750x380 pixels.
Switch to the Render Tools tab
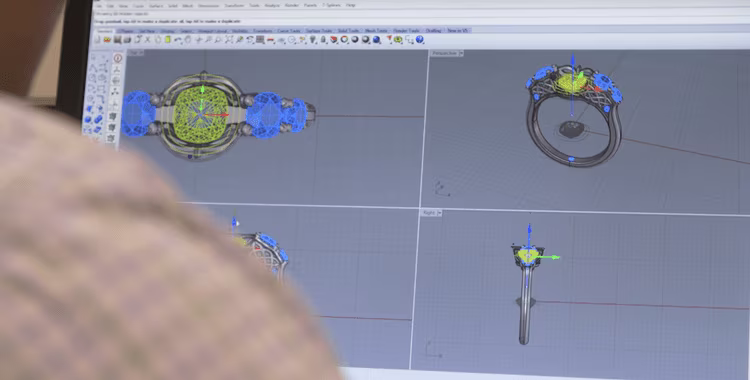pos(406,31)
